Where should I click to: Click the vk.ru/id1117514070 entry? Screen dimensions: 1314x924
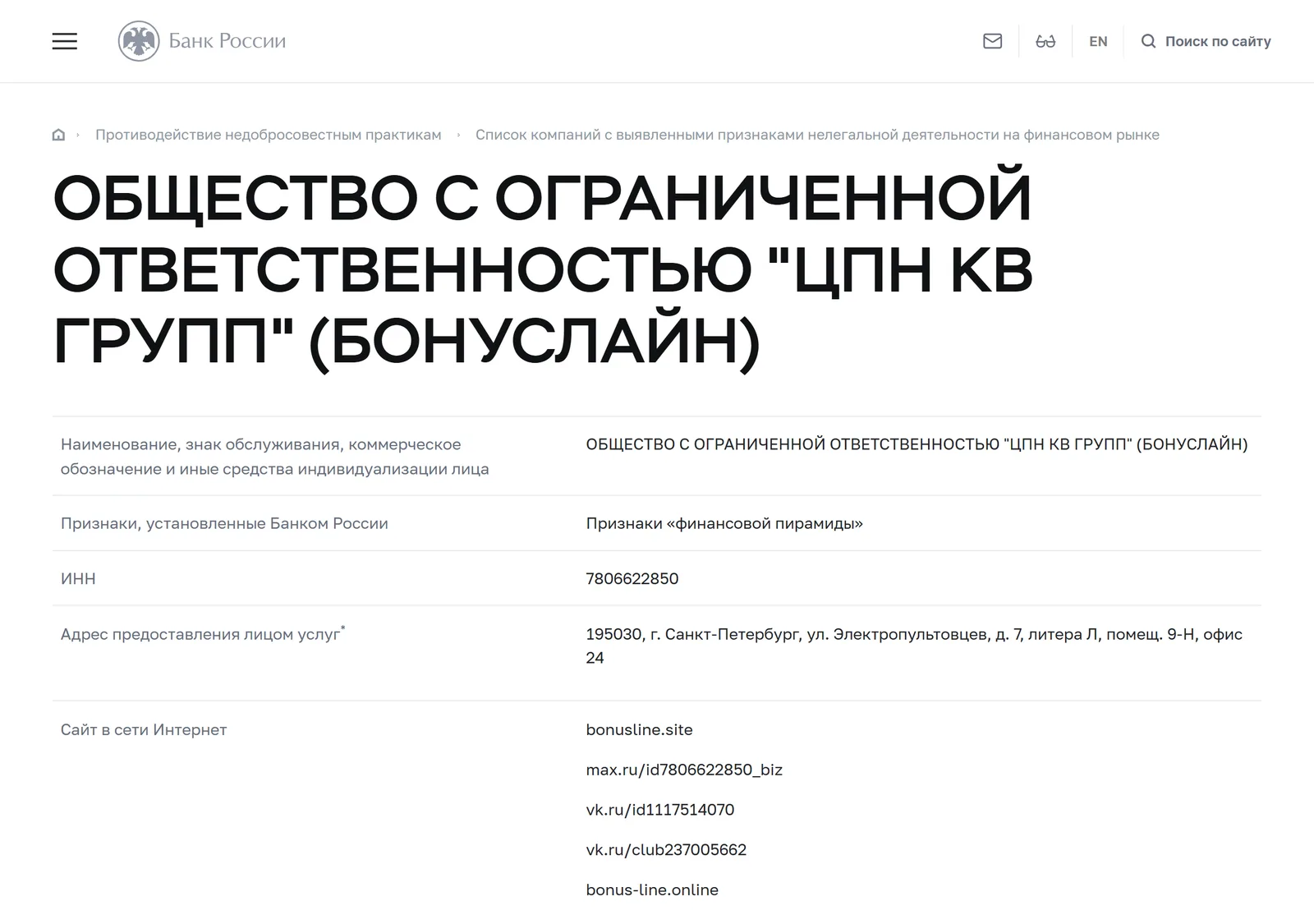tap(660, 810)
